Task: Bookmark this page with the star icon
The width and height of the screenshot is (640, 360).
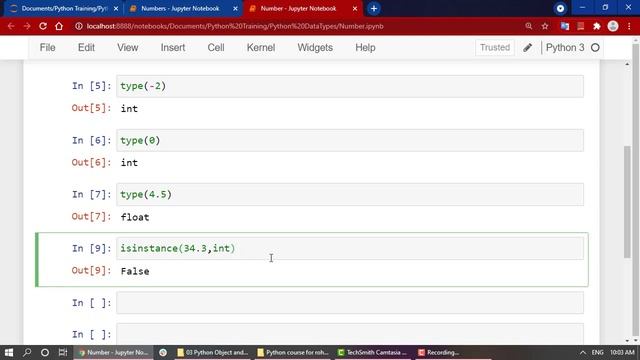Action: (x=545, y=26)
